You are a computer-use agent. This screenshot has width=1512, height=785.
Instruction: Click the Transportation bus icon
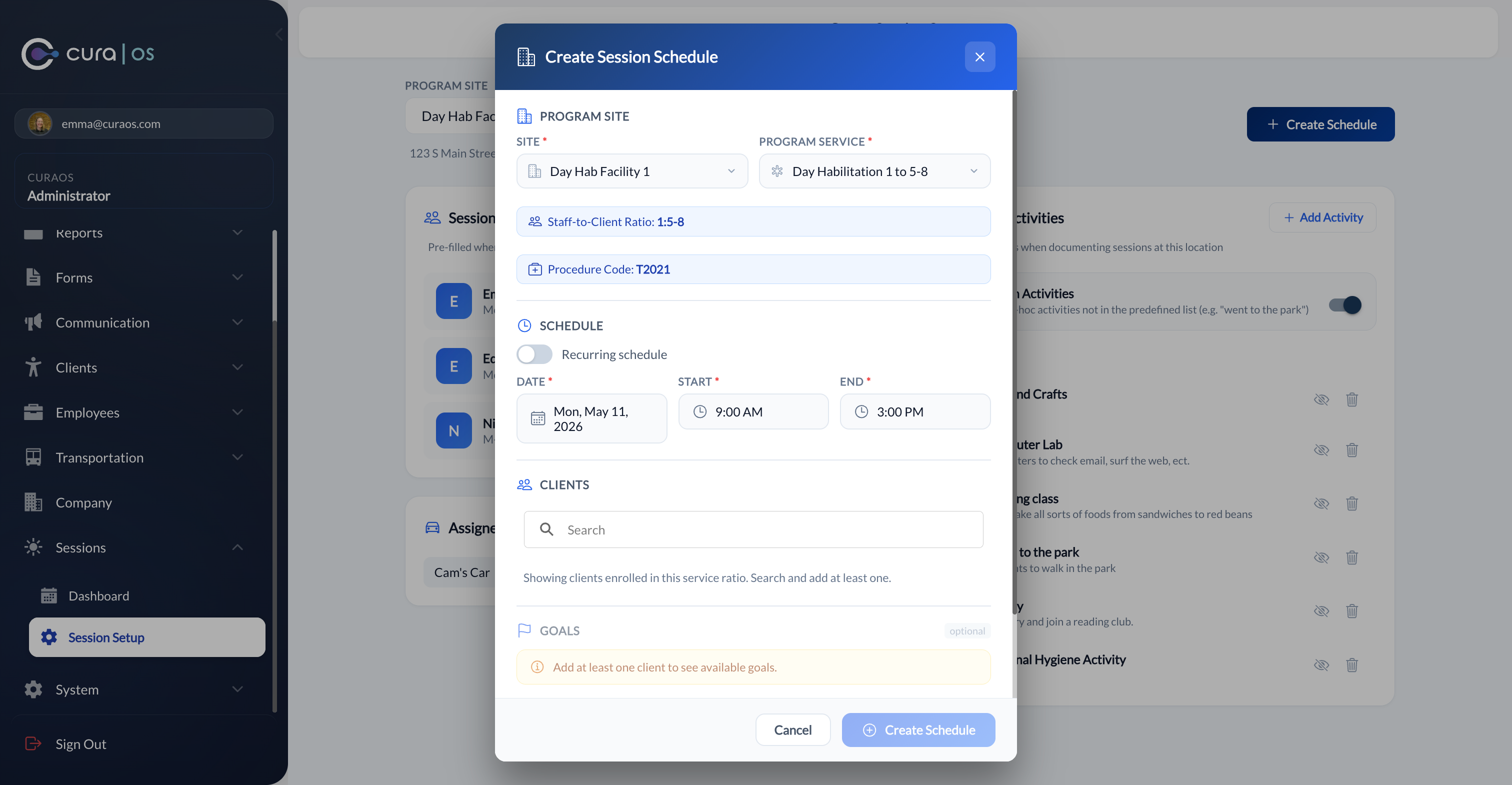pyautogui.click(x=33, y=457)
